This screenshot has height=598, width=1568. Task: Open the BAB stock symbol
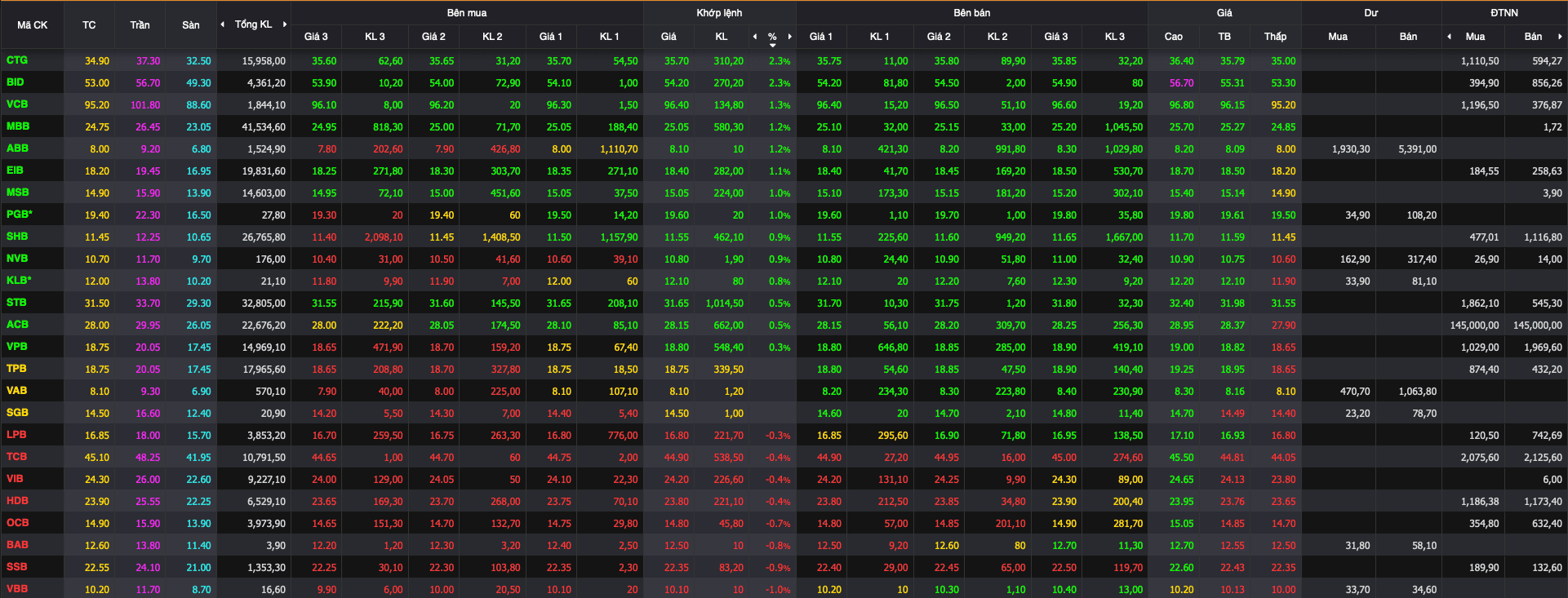tap(17, 545)
